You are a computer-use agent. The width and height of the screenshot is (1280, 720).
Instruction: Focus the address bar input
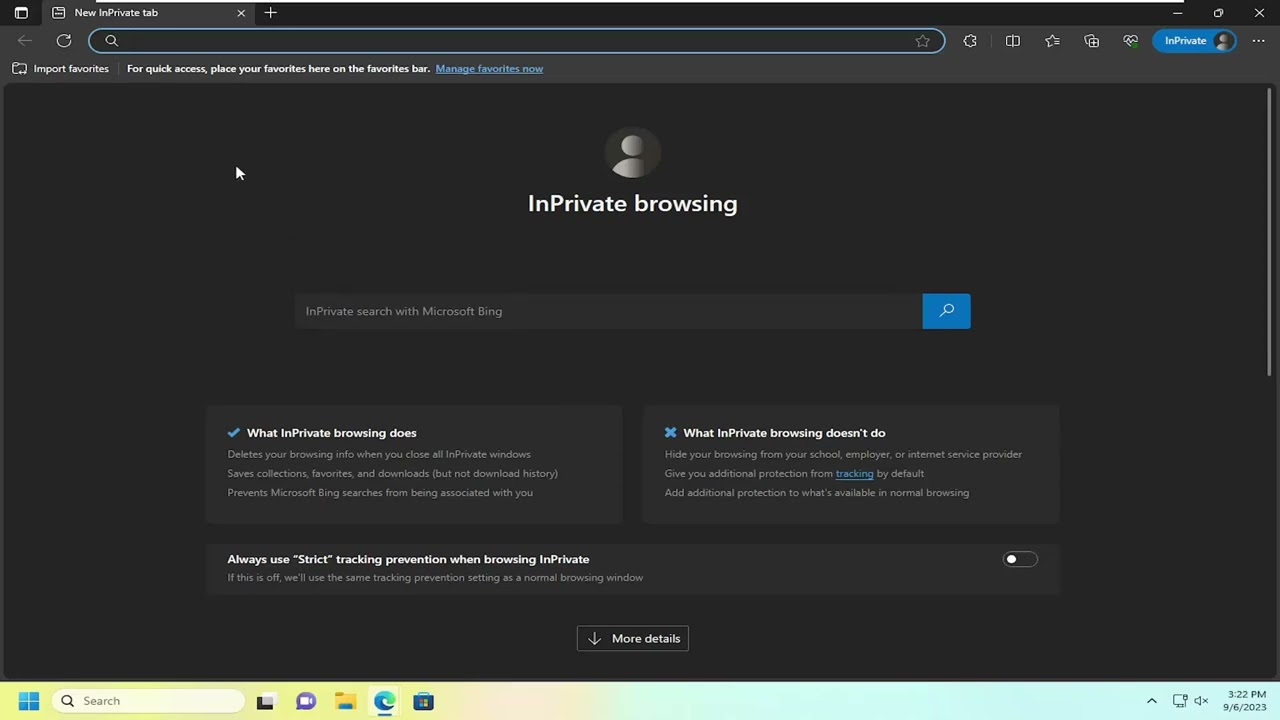[x=516, y=41]
